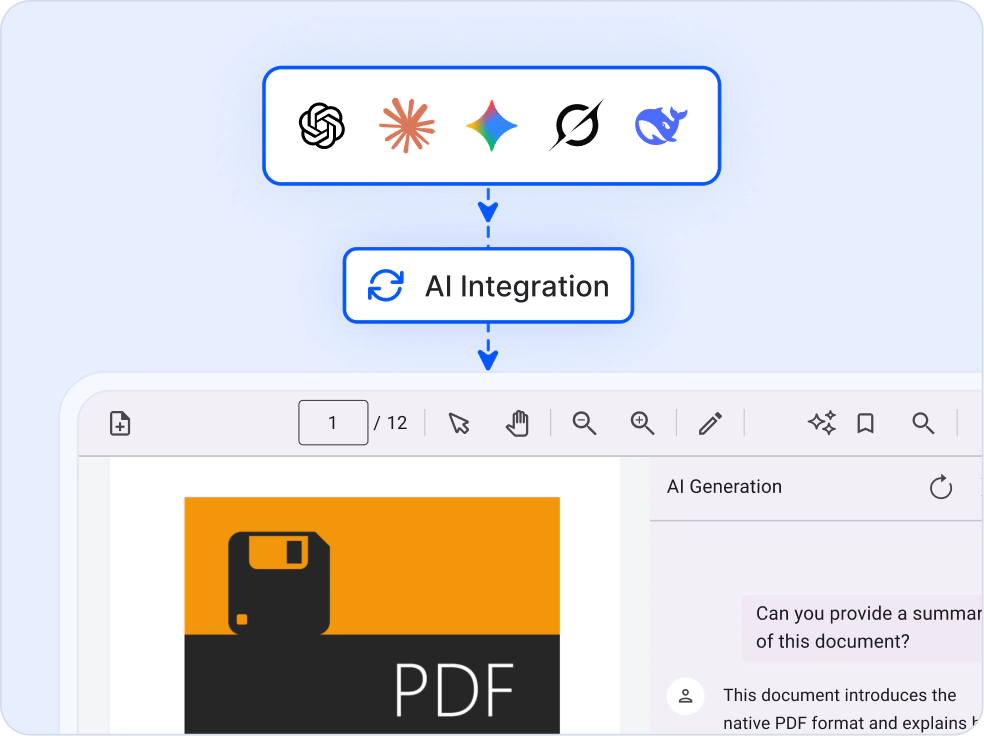Image resolution: width=984 pixels, height=736 pixels.
Task: Click the AI Integration sync icon
Action: (385, 285)
